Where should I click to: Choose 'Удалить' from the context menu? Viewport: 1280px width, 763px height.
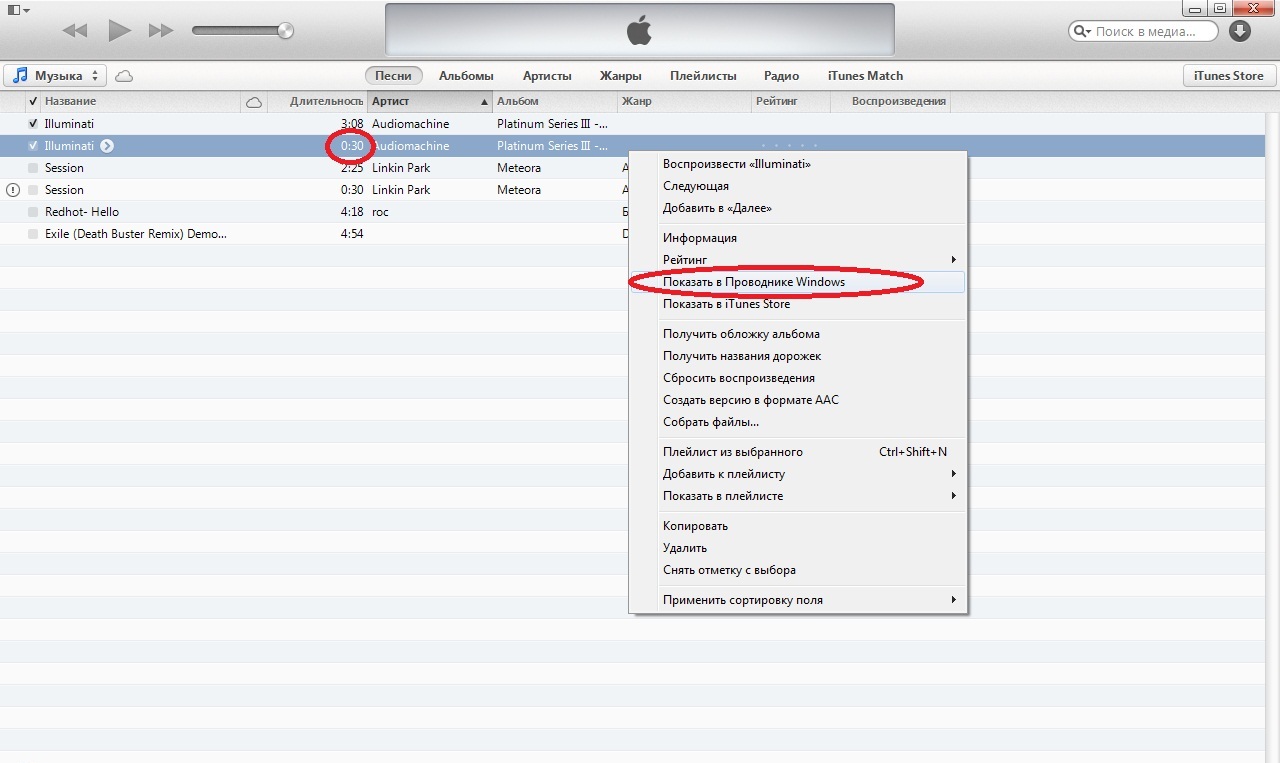[797, 548]
